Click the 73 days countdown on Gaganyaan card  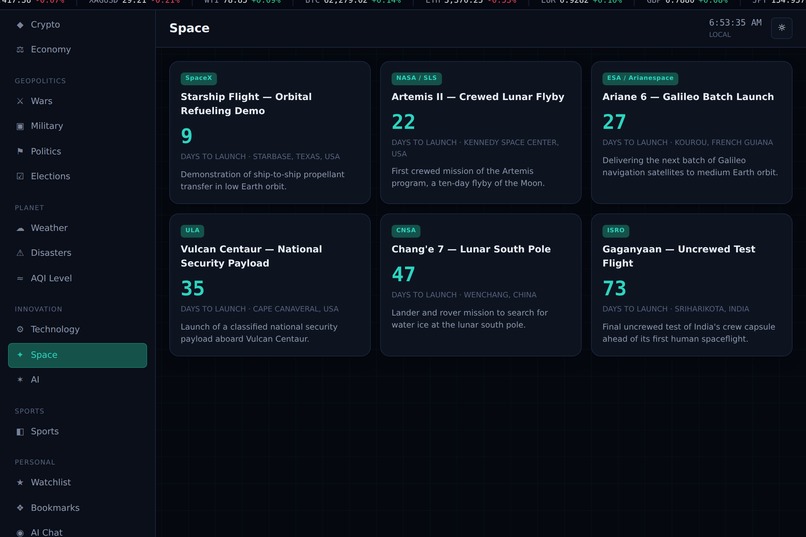[x=614, y=288]
